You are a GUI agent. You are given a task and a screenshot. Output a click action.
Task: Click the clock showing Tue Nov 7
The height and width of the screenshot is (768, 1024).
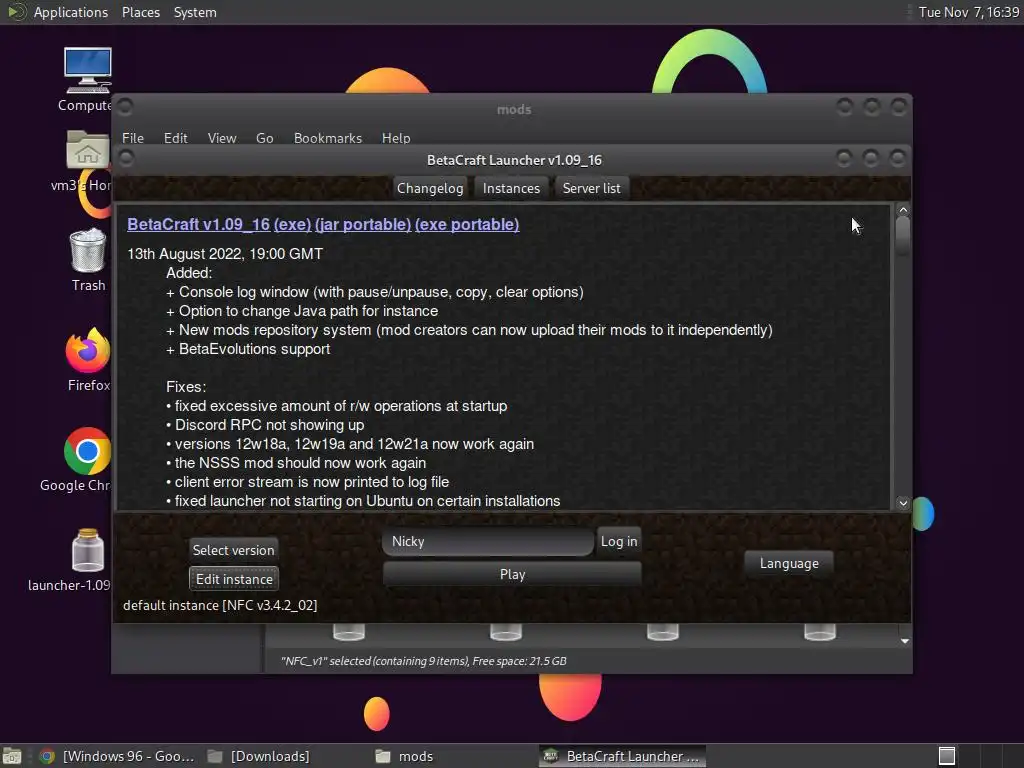(x=968, y=12)
